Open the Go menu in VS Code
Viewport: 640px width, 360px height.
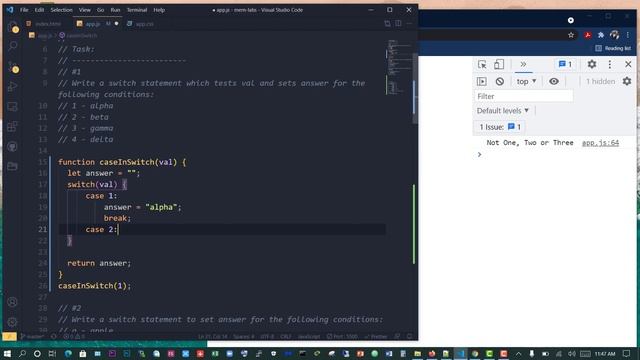tap(100, 10)
